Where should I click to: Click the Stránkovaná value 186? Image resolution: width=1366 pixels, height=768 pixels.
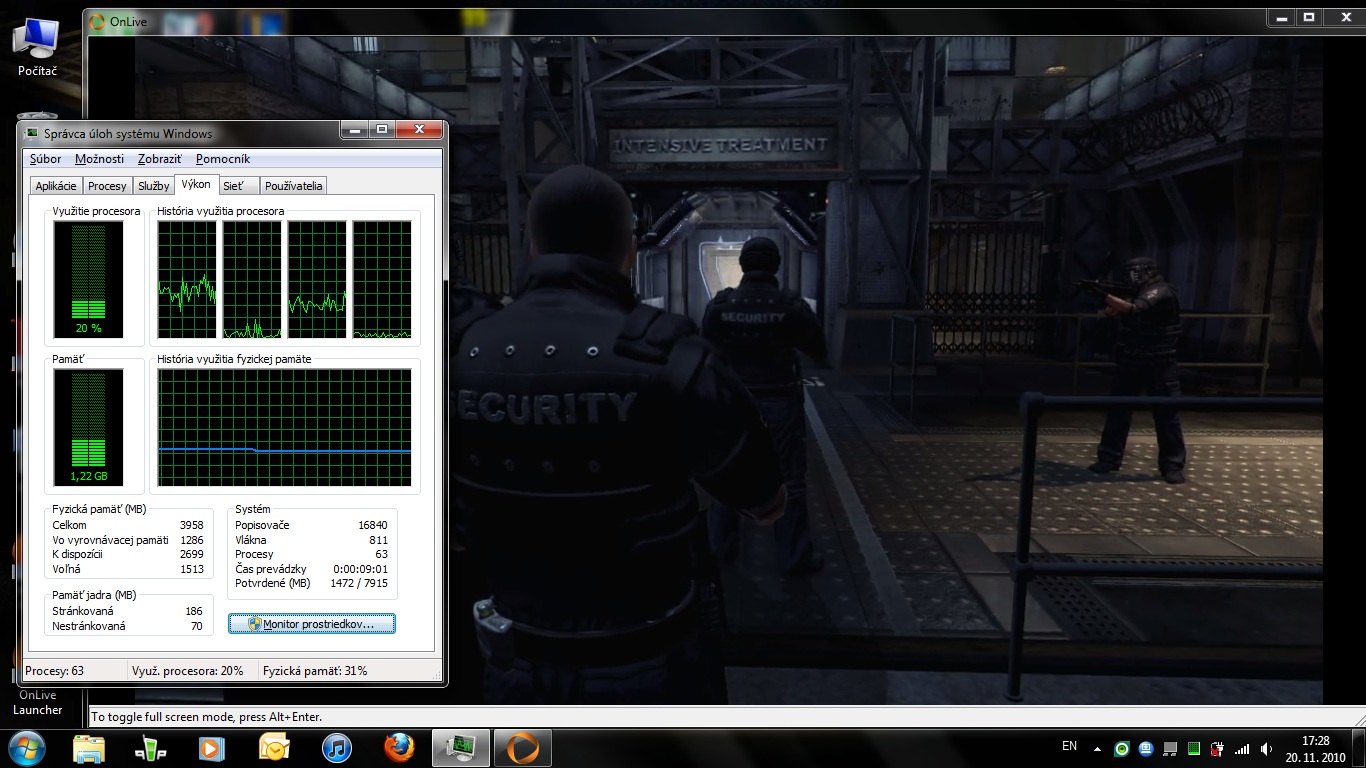(193, 611)
